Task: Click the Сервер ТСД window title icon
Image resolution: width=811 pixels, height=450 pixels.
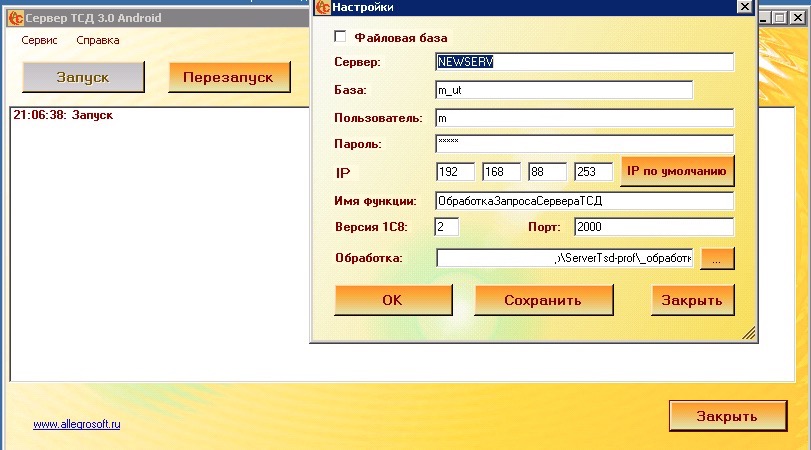Action: [x=16, y=18]
